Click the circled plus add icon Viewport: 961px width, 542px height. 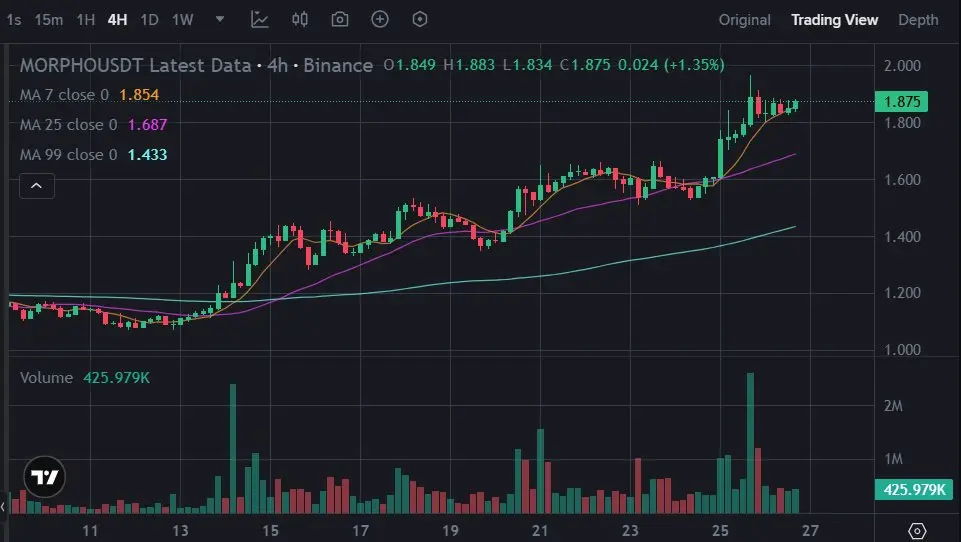(380, 19)
